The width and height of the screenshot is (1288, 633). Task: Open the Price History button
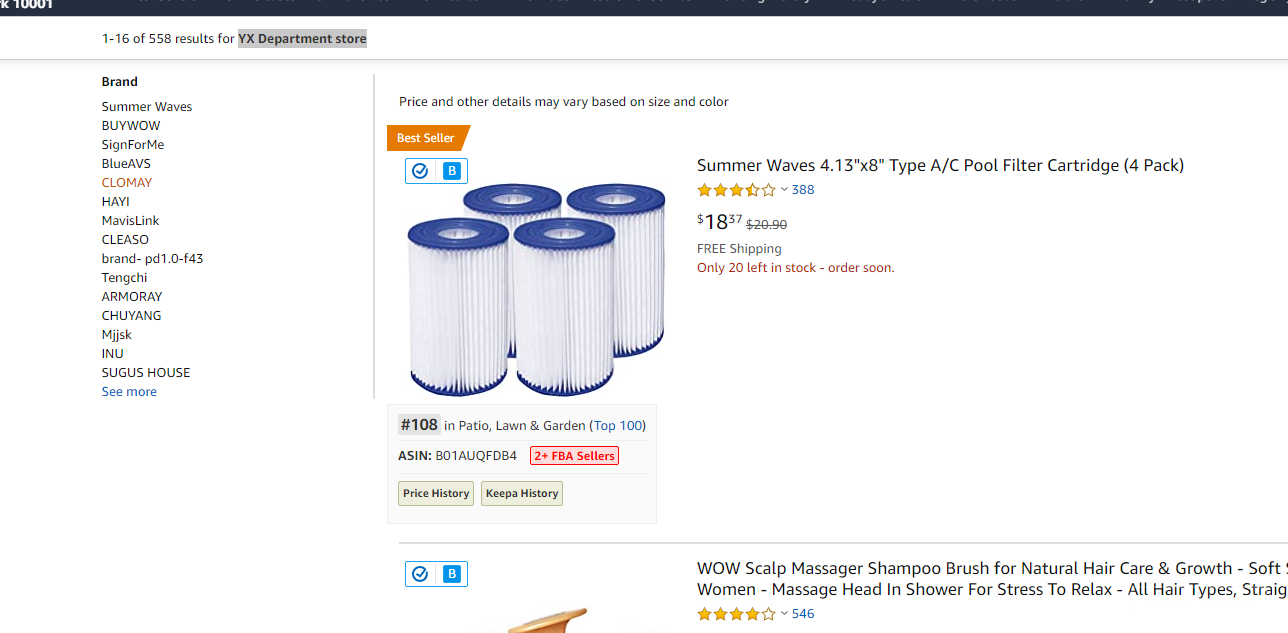click(x=436, y=493)
